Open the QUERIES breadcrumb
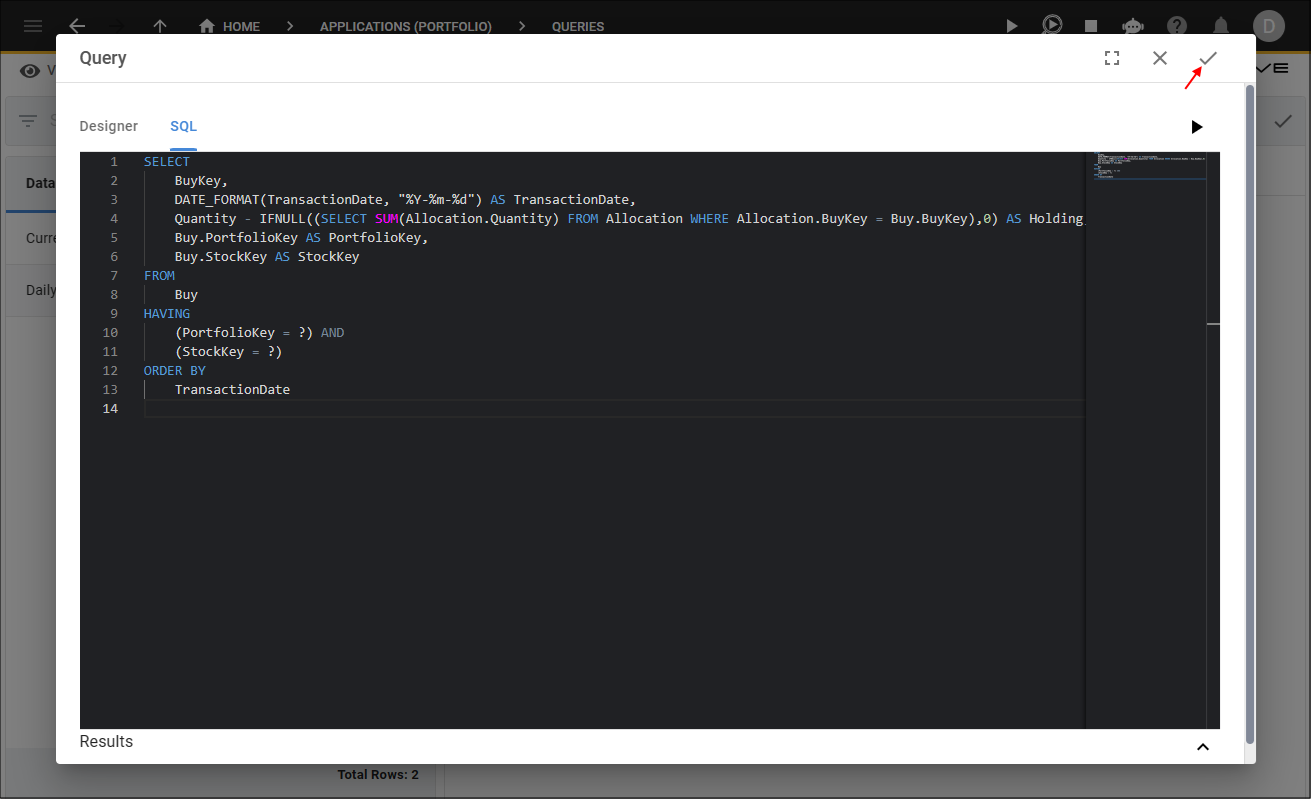The image size is (1311, 799). (578, 27)
